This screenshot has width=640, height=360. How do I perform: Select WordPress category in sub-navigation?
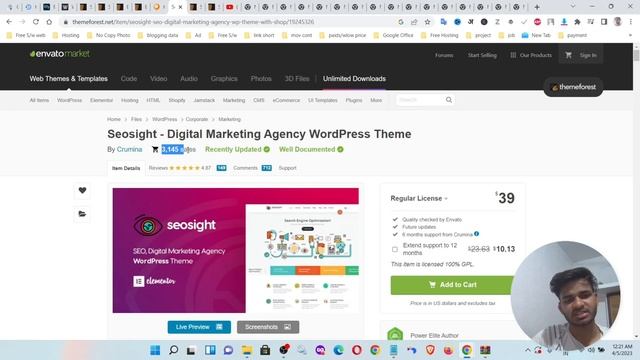click(69, 100)
